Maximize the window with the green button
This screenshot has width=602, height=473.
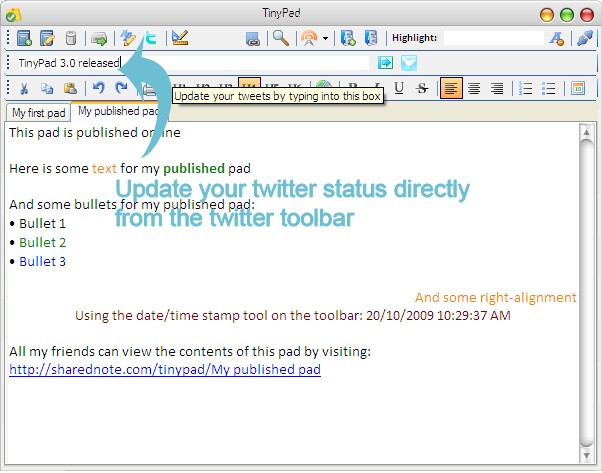(x=567, y=15)
